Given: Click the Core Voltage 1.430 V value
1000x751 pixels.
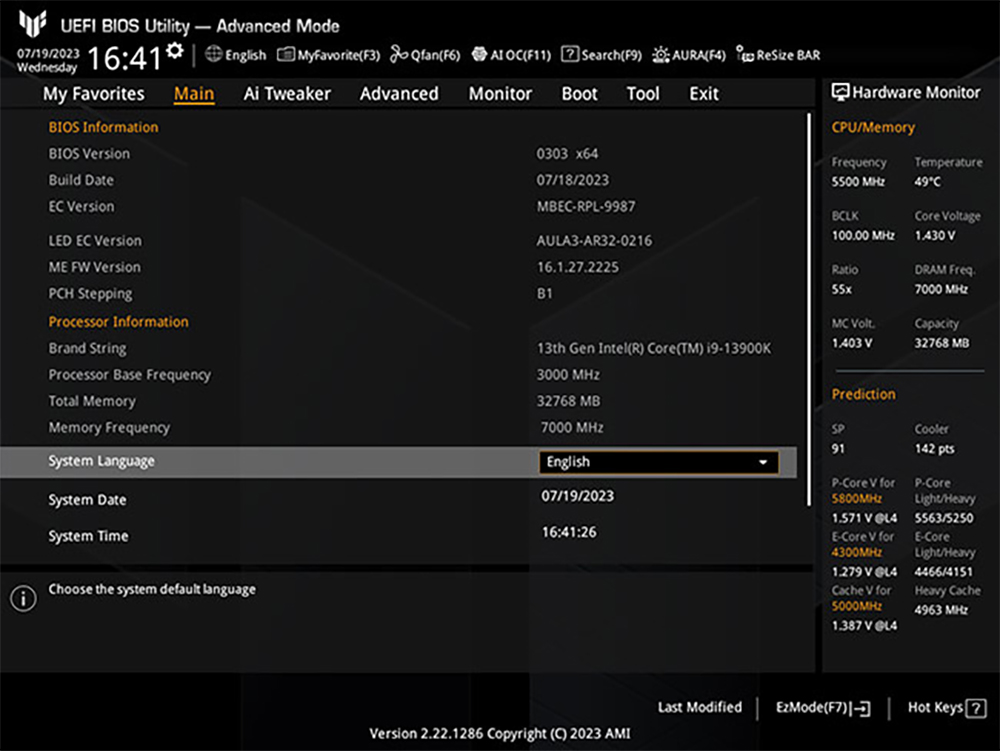Looking at the screenshot, I should (x=934, y=236).
